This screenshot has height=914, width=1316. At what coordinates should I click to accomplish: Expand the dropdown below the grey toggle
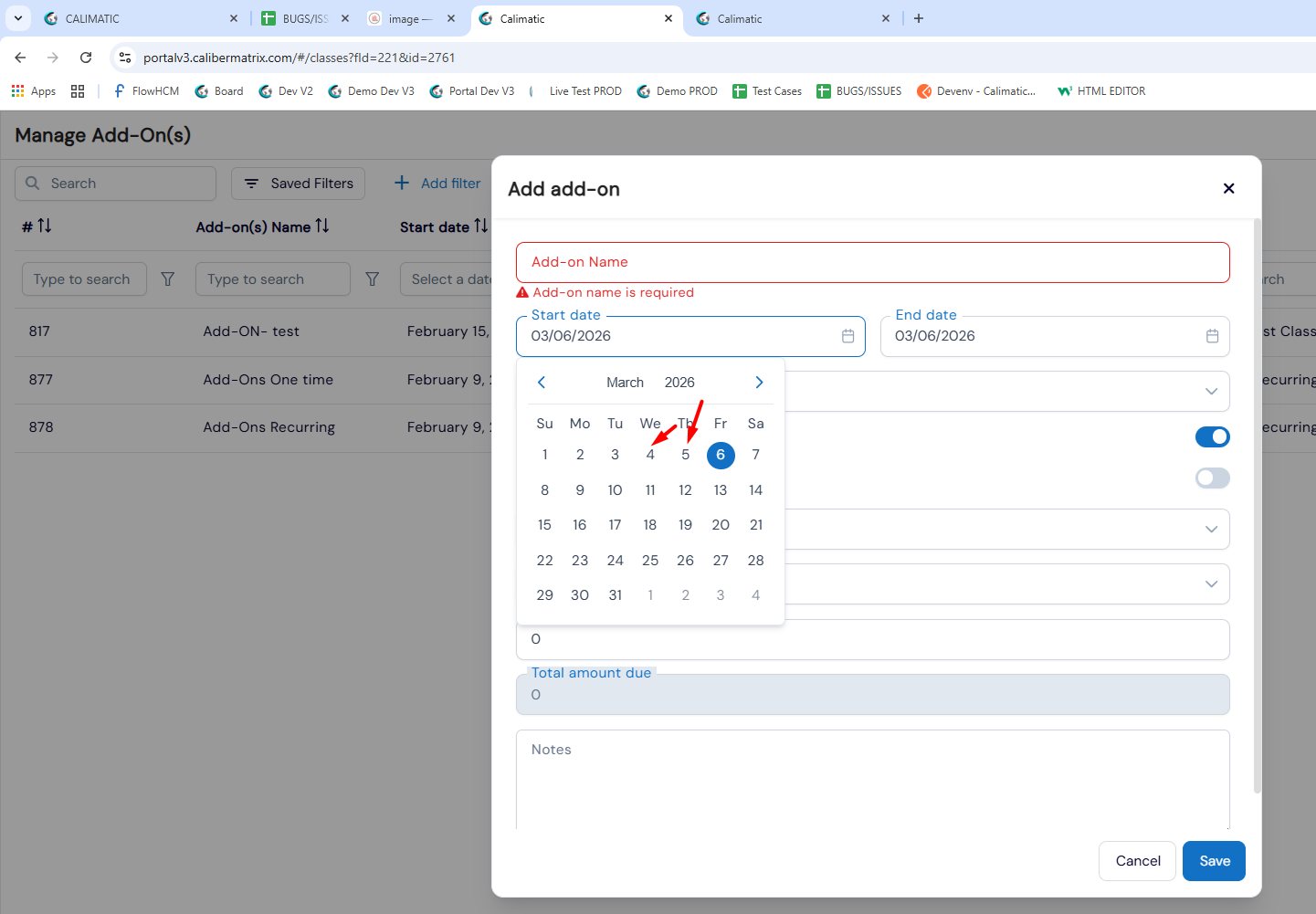[x=1211, y=530]
